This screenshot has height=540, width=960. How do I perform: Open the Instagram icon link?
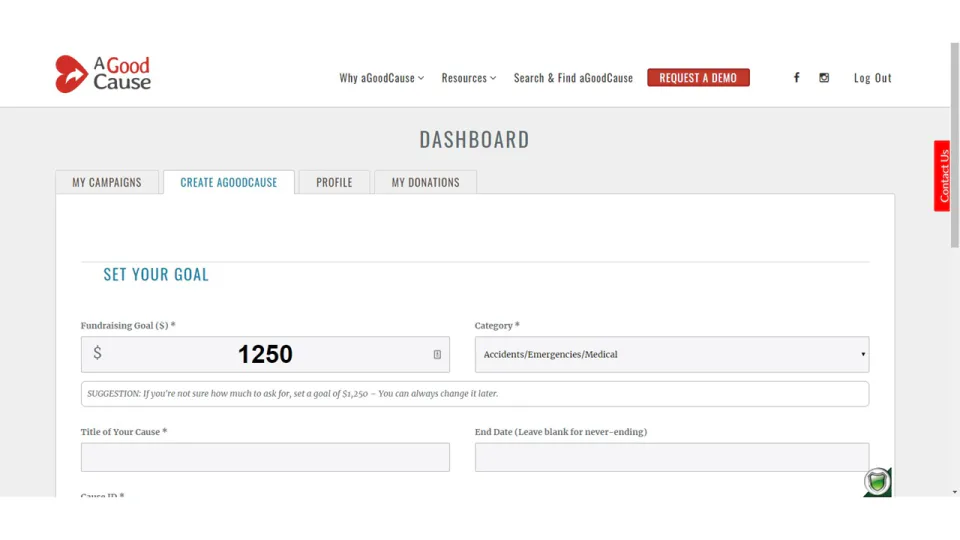click(824, 78)
